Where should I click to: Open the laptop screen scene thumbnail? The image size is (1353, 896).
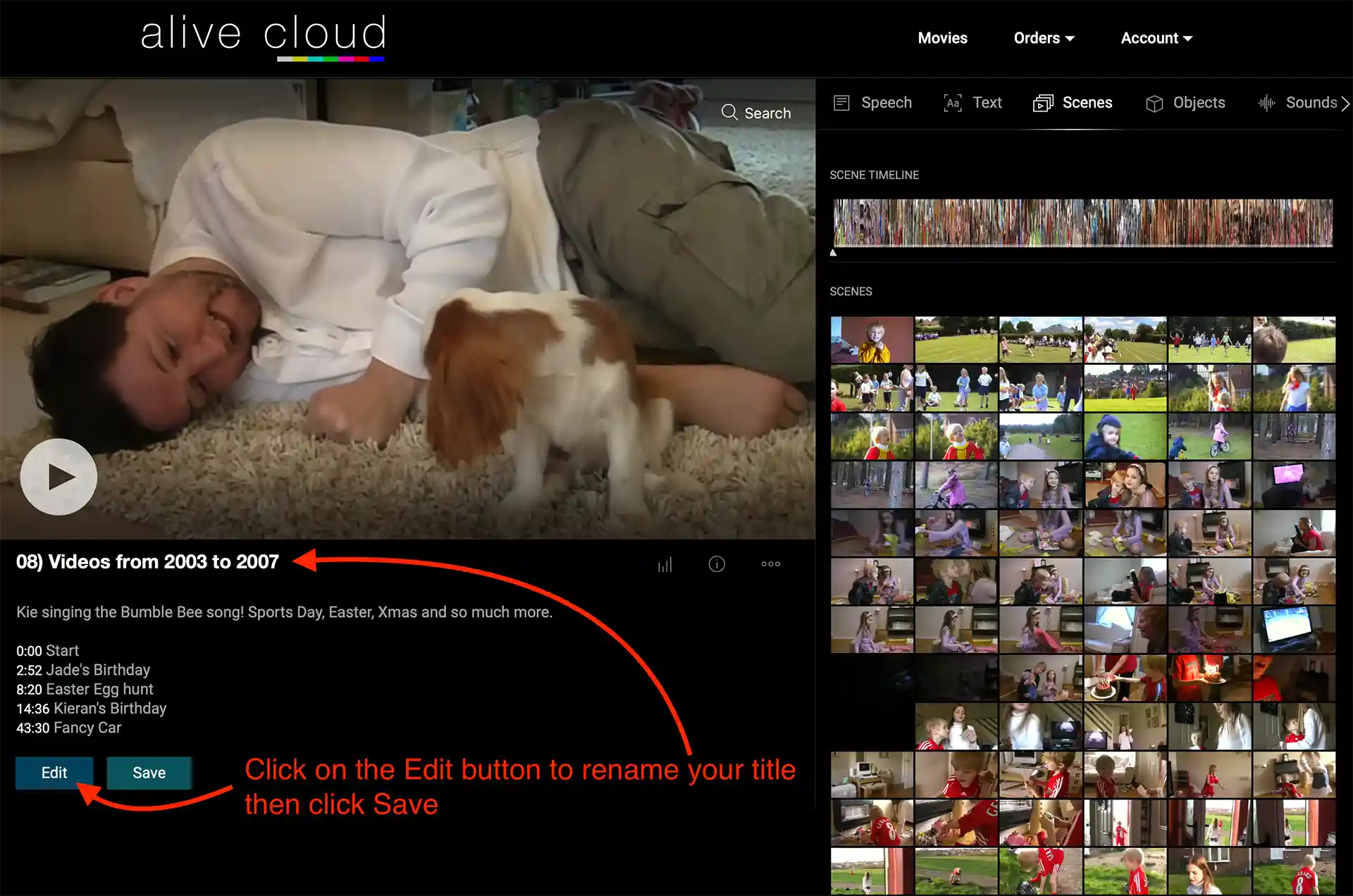pos(1294,630)
